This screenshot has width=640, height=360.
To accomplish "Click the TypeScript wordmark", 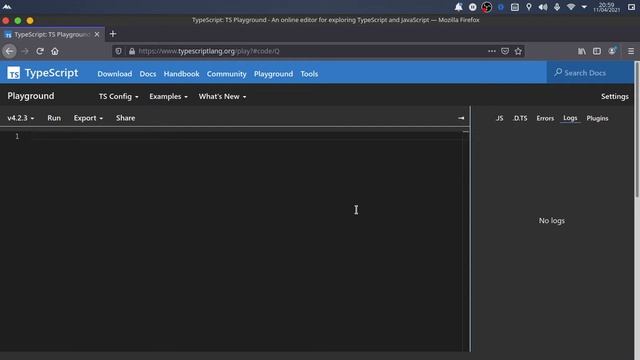I will pyautogui.click(x=51, y=73).
